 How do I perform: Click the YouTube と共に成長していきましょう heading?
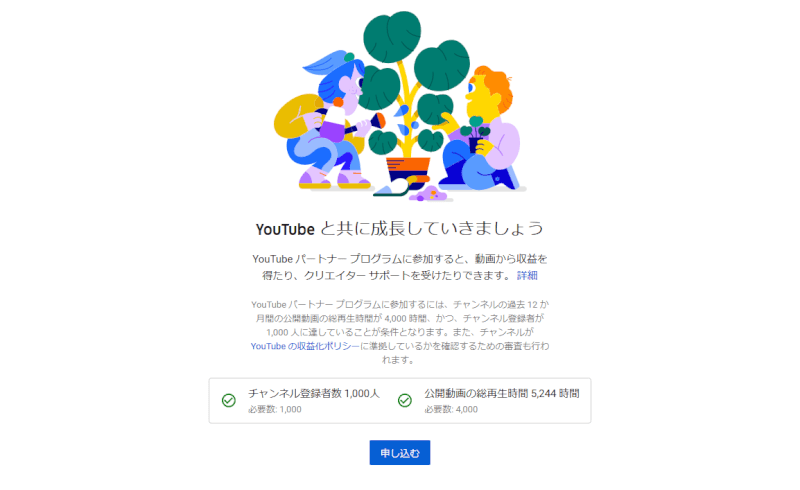399,229
